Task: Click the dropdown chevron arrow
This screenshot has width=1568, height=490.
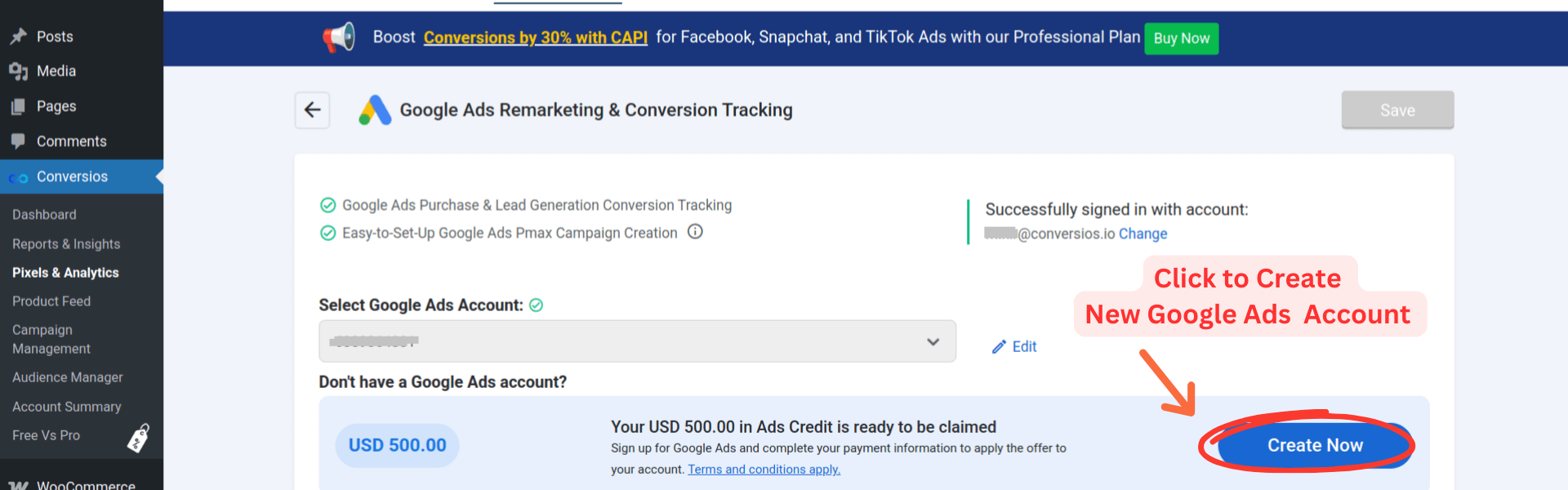Action: 933,341
